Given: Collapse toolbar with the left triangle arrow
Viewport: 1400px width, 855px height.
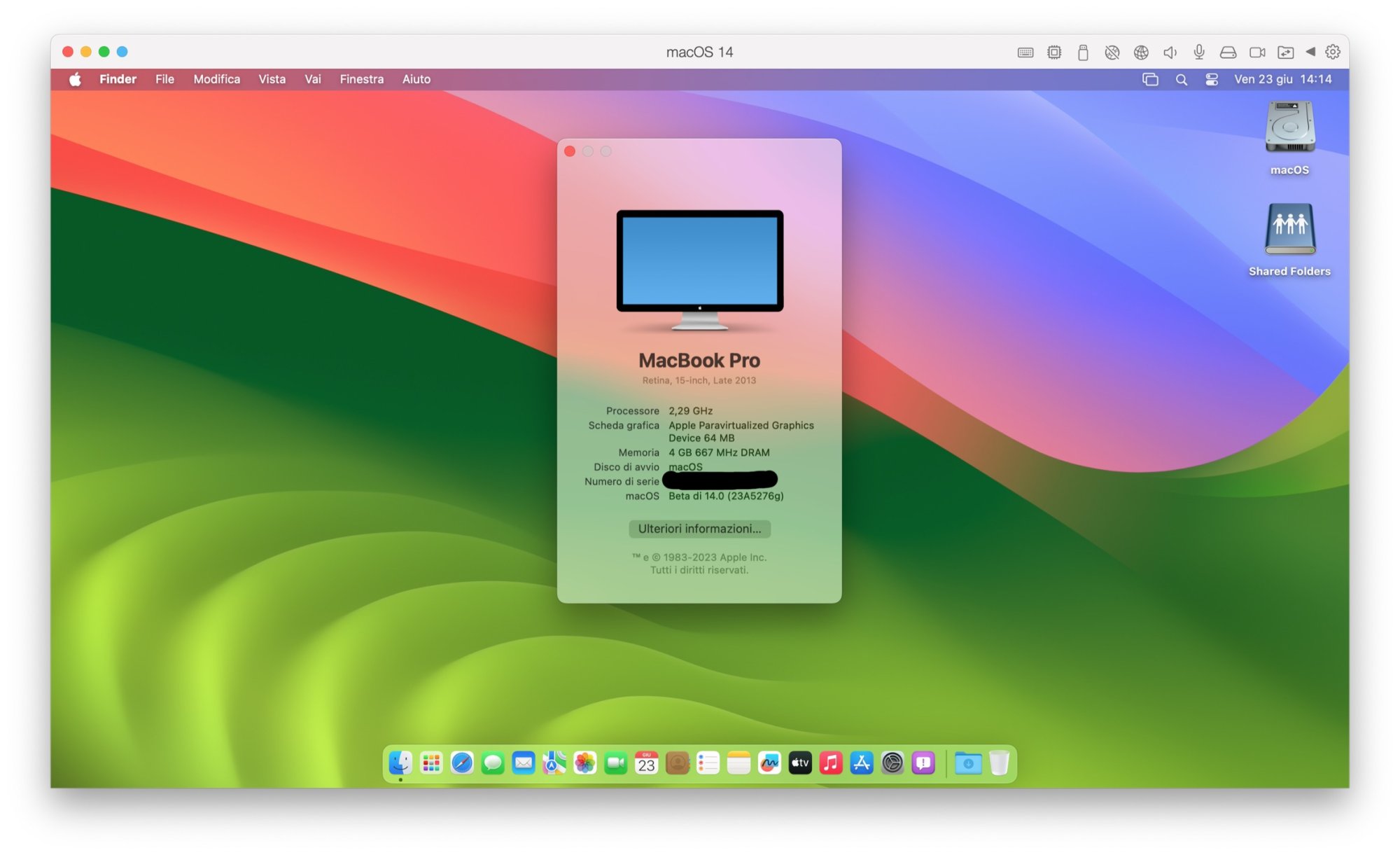Looking at the screenshot, I should point(1310,52).
